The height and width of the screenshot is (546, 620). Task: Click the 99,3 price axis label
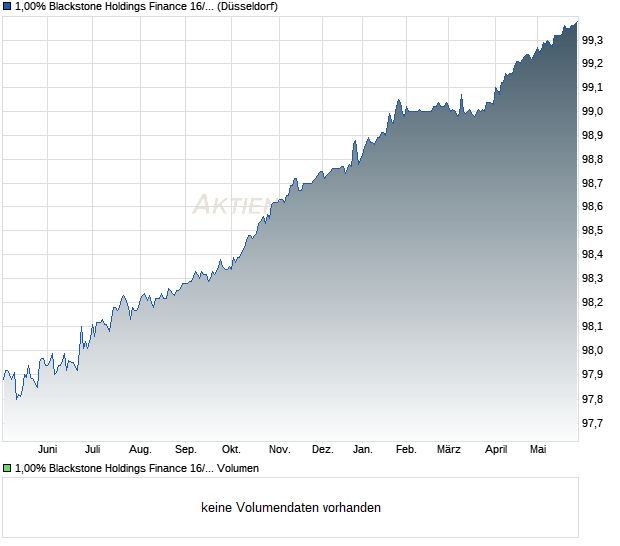coord(592,40)
